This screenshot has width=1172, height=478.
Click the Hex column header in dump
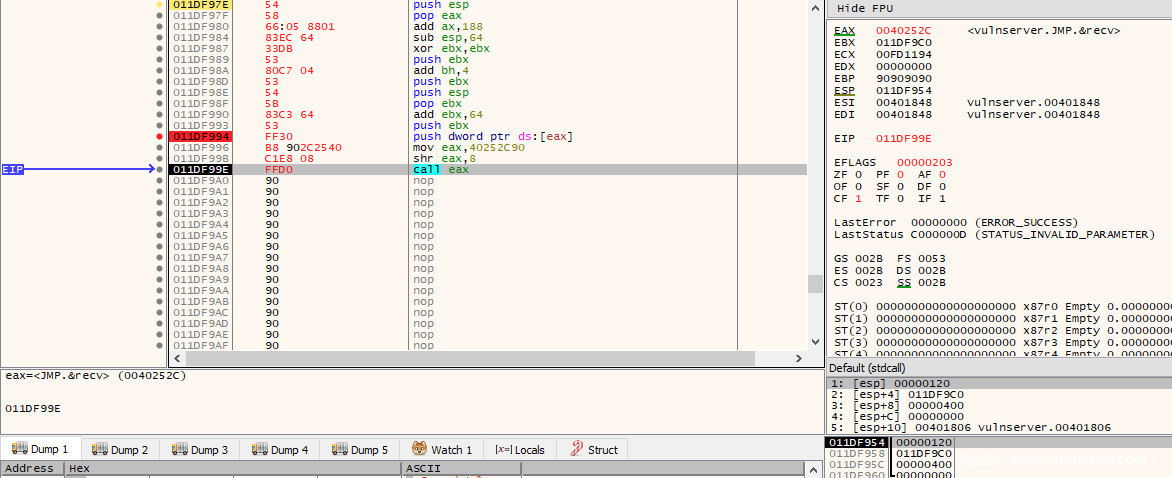[x=79, y=468]
